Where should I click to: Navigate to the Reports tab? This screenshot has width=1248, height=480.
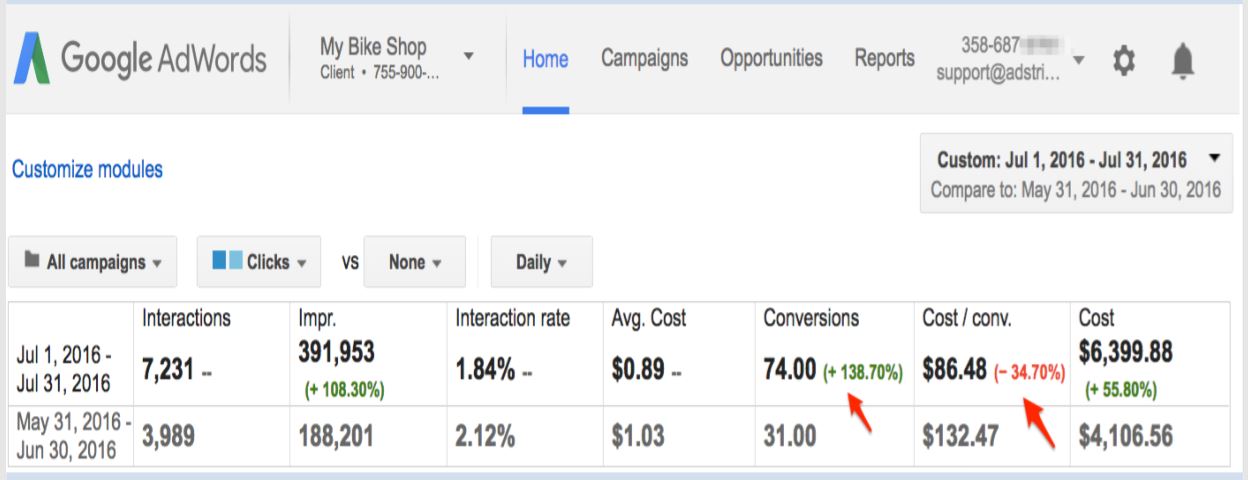[x=884, y=58]
